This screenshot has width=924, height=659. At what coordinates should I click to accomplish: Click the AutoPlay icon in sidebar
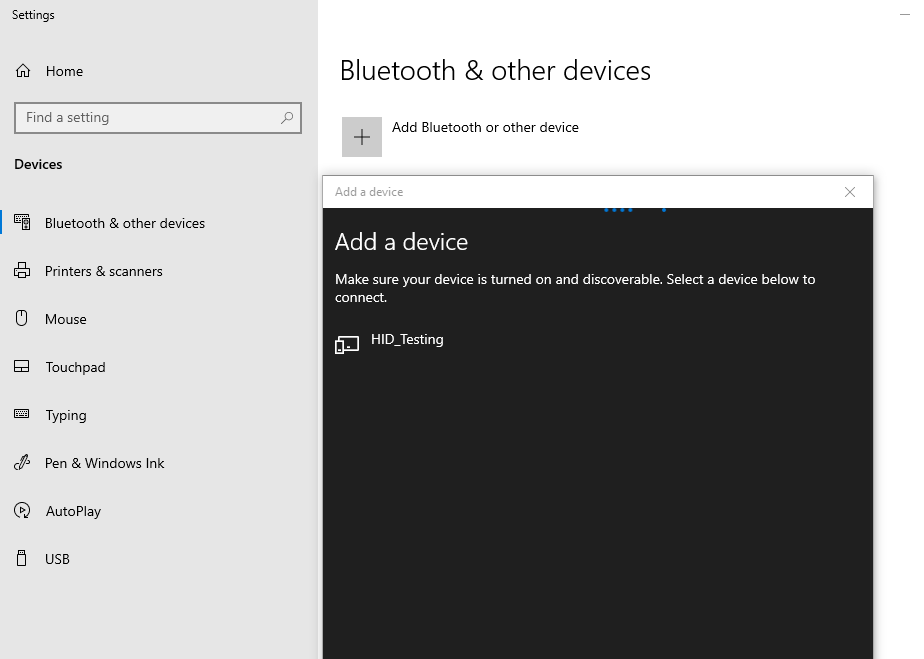point(22,510)
